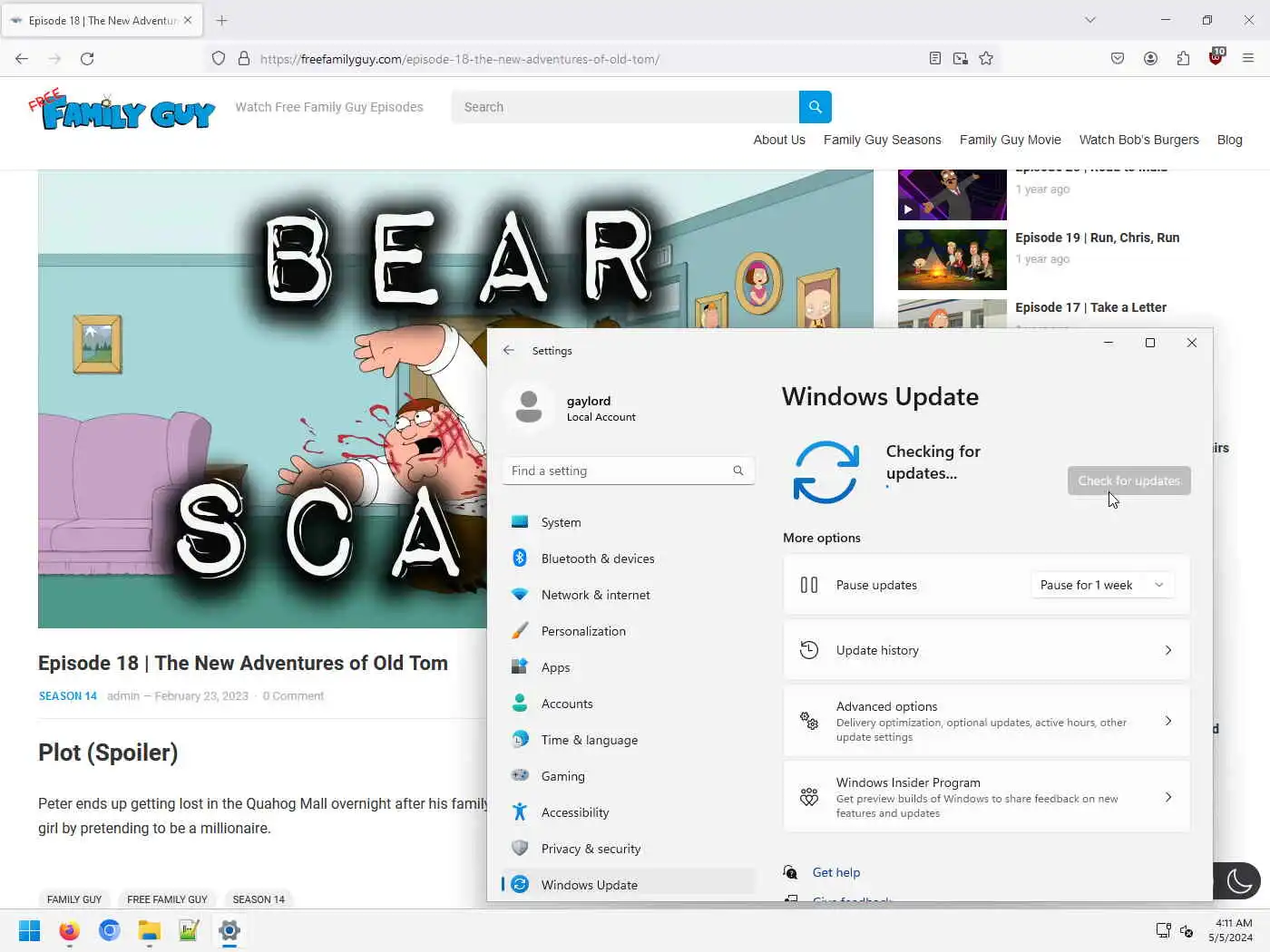Screen dimensions: 1270x952
Task: Select Bluetooth & devices category
Action: (628, 559)
